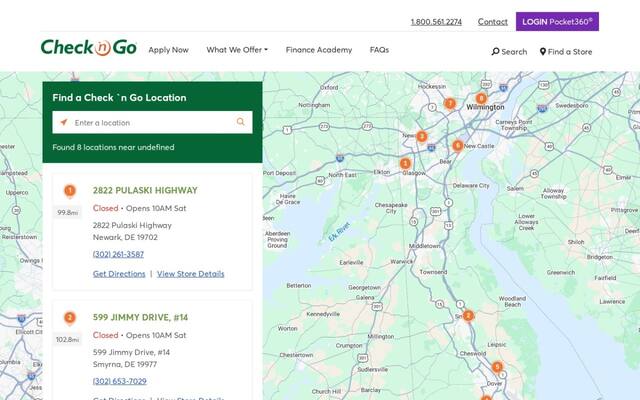Open site Search in the header
Viewport: 640px width, 400px height.
pyautogui.click(x=509, y=52)
